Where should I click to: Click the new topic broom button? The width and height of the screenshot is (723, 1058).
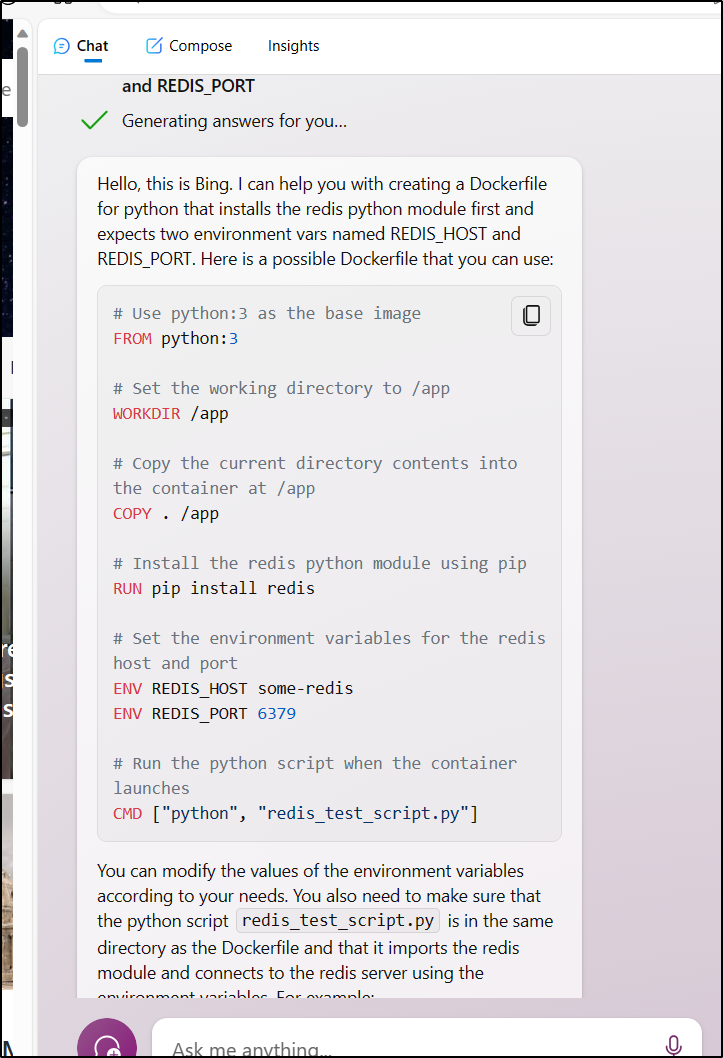(107, 1040)
